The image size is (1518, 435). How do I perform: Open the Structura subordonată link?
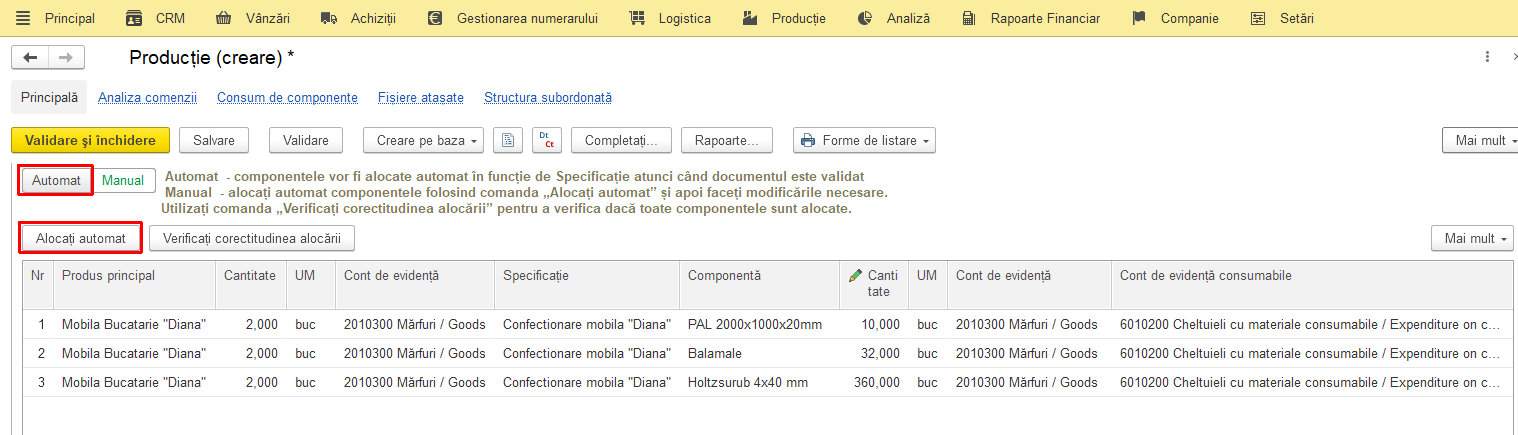[x=548, y=98]
